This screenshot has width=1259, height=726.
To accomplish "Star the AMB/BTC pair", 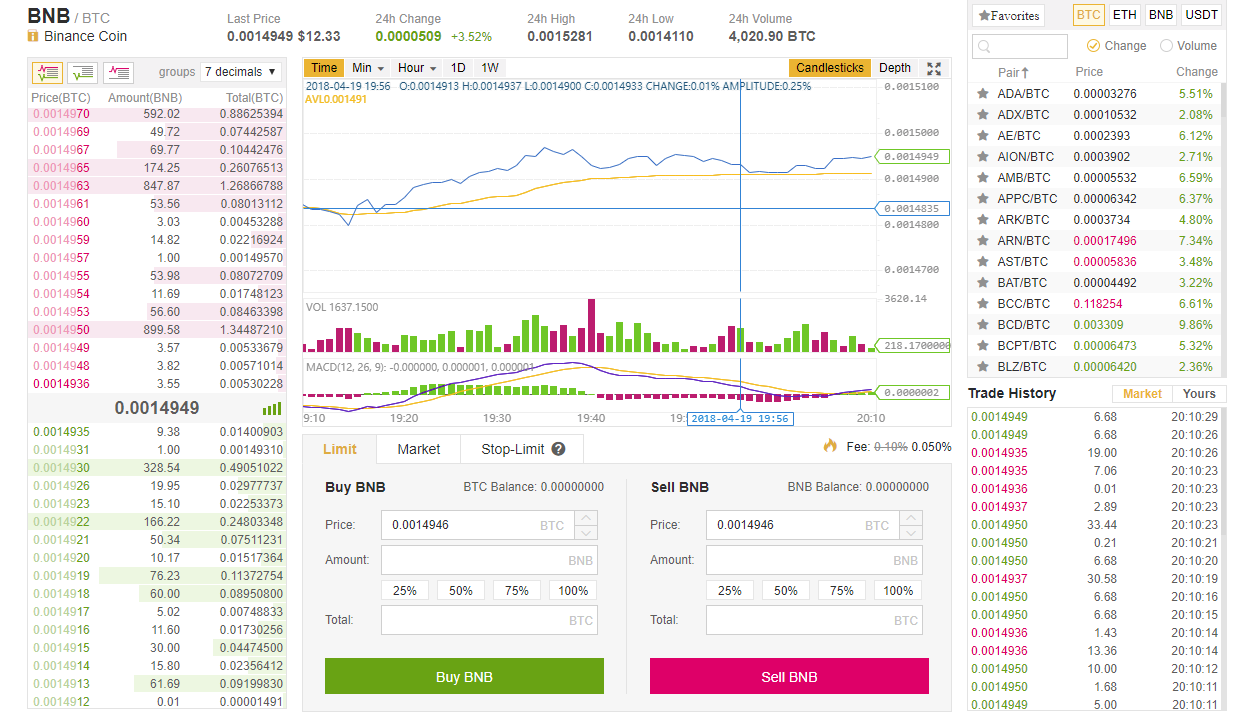I will (983, 177).
